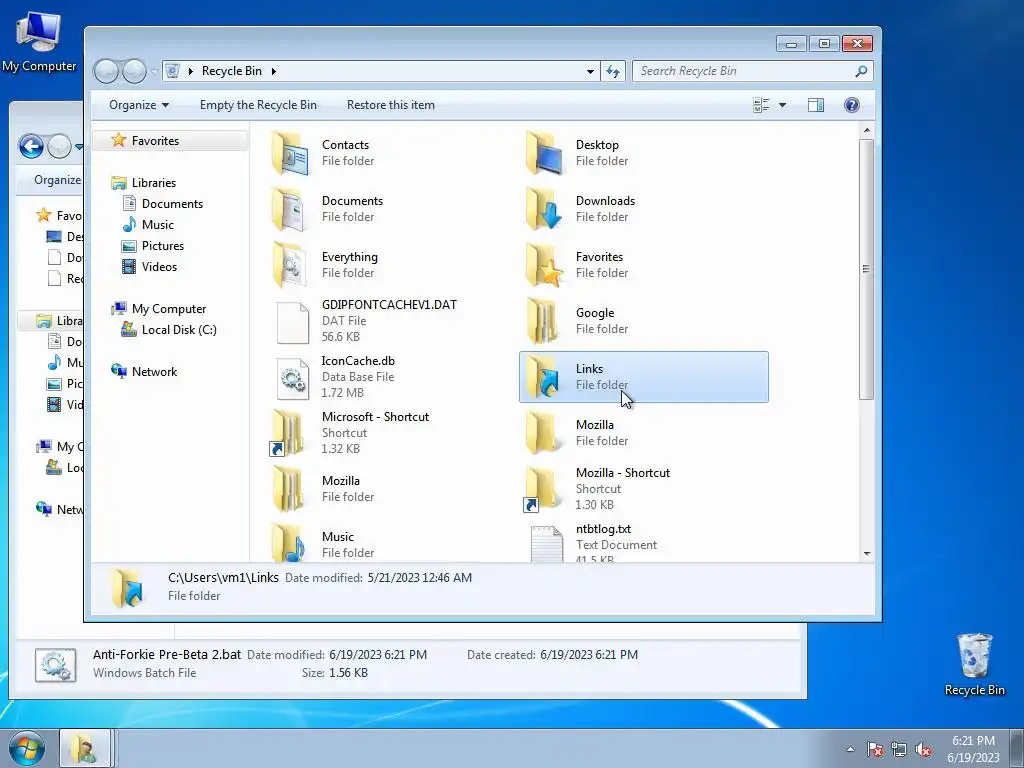Select the ntbtlog.txt document icon

pos(547,544)
